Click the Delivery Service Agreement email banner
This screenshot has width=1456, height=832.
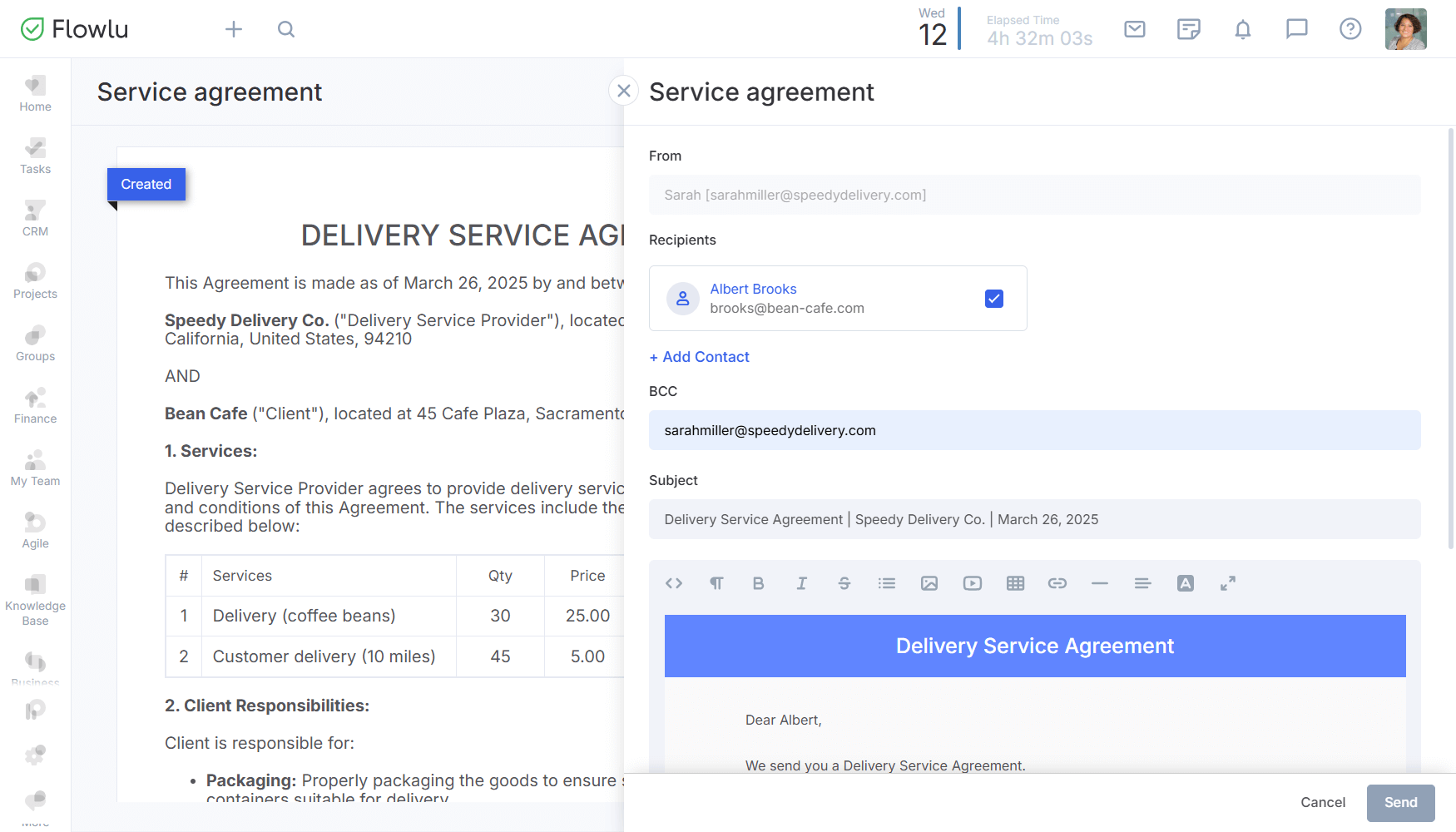[1035, 646]
